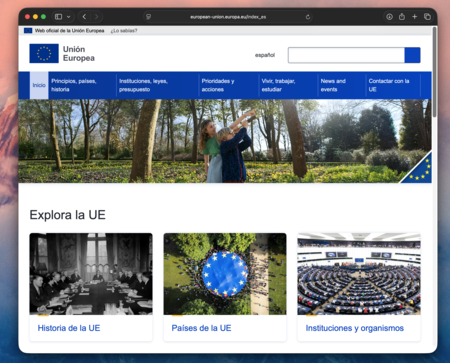
Task: Open "Contactar con la UE" menu
Action: coord(389,85)
